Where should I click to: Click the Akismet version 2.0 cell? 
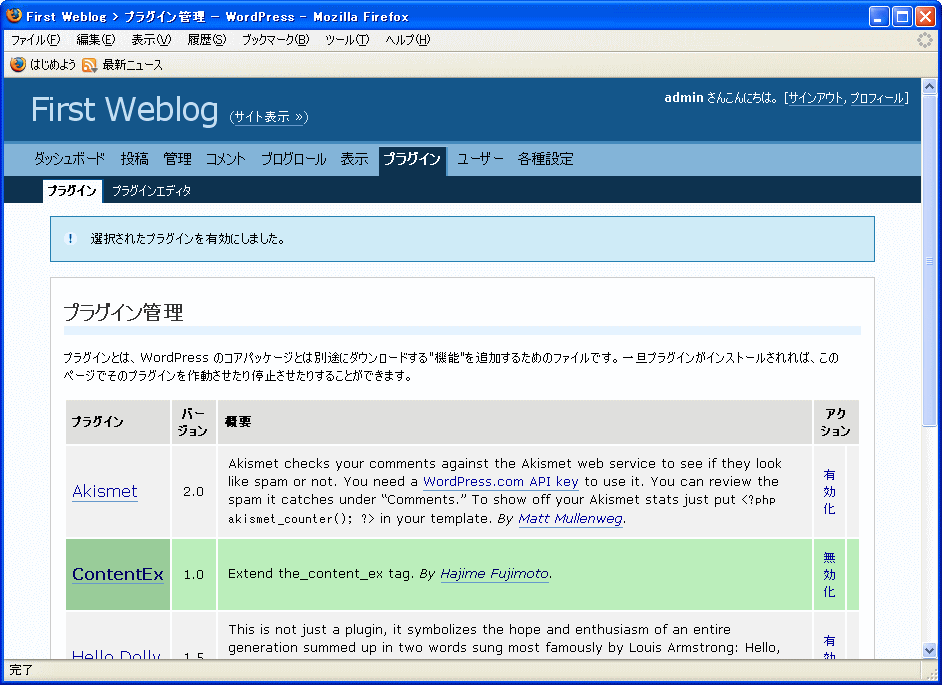(193, 492)
